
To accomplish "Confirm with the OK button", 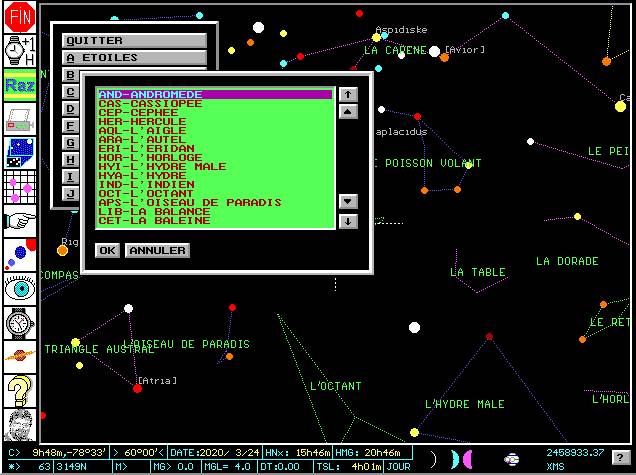I will 107,250.
